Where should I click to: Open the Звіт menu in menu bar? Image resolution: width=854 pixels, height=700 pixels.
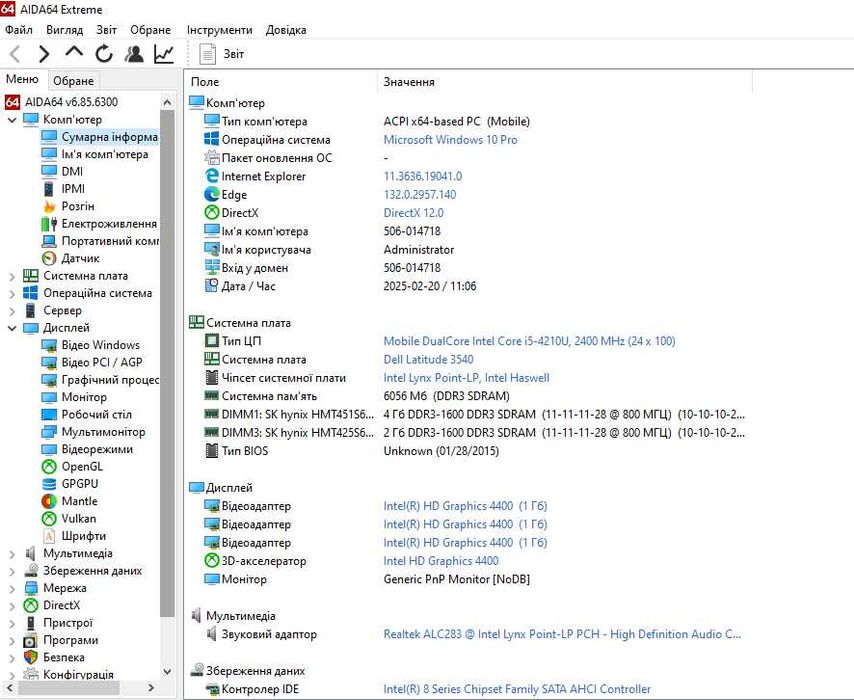pos(107,30)
